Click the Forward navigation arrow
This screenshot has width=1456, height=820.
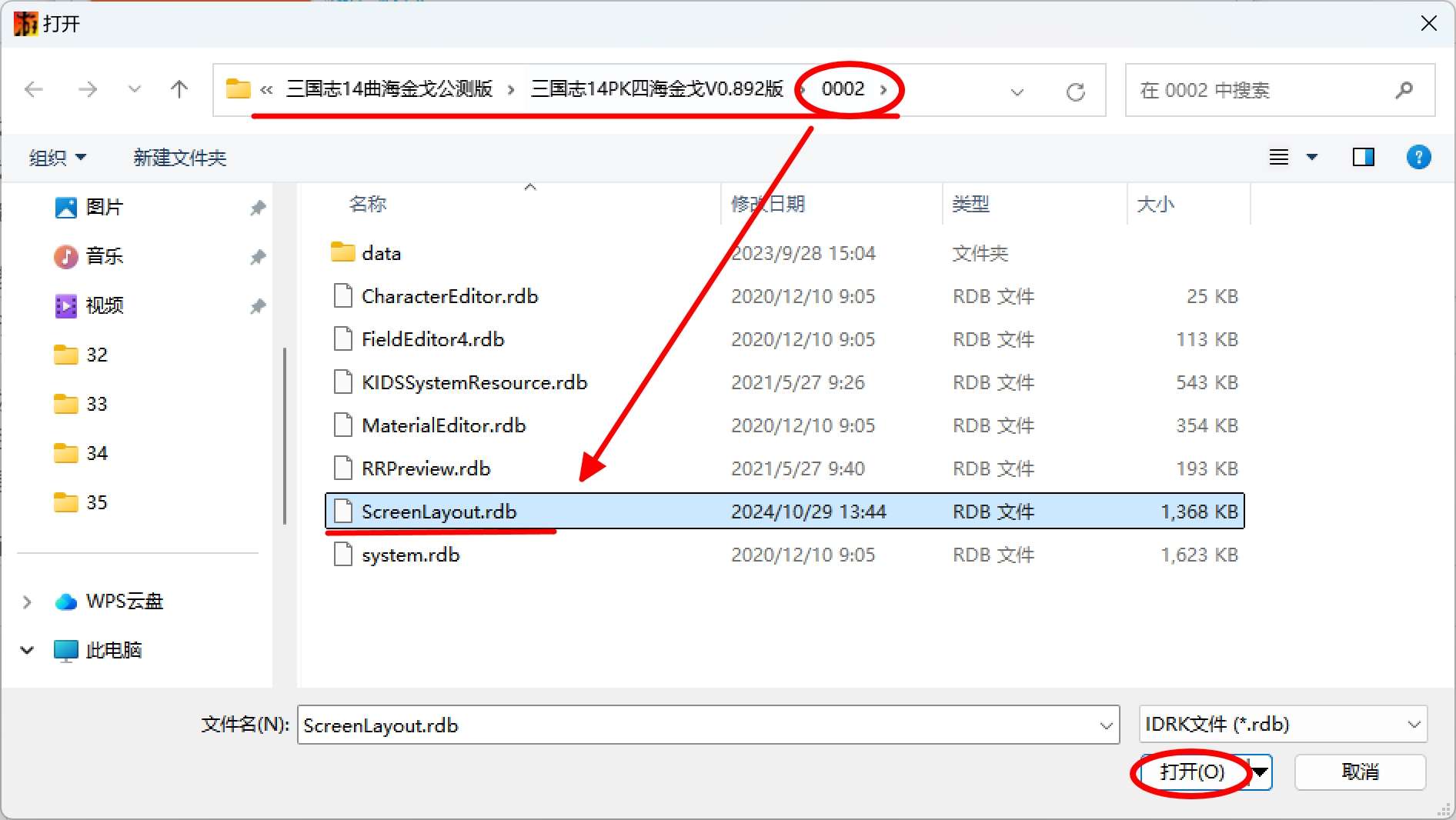[88, 90]
